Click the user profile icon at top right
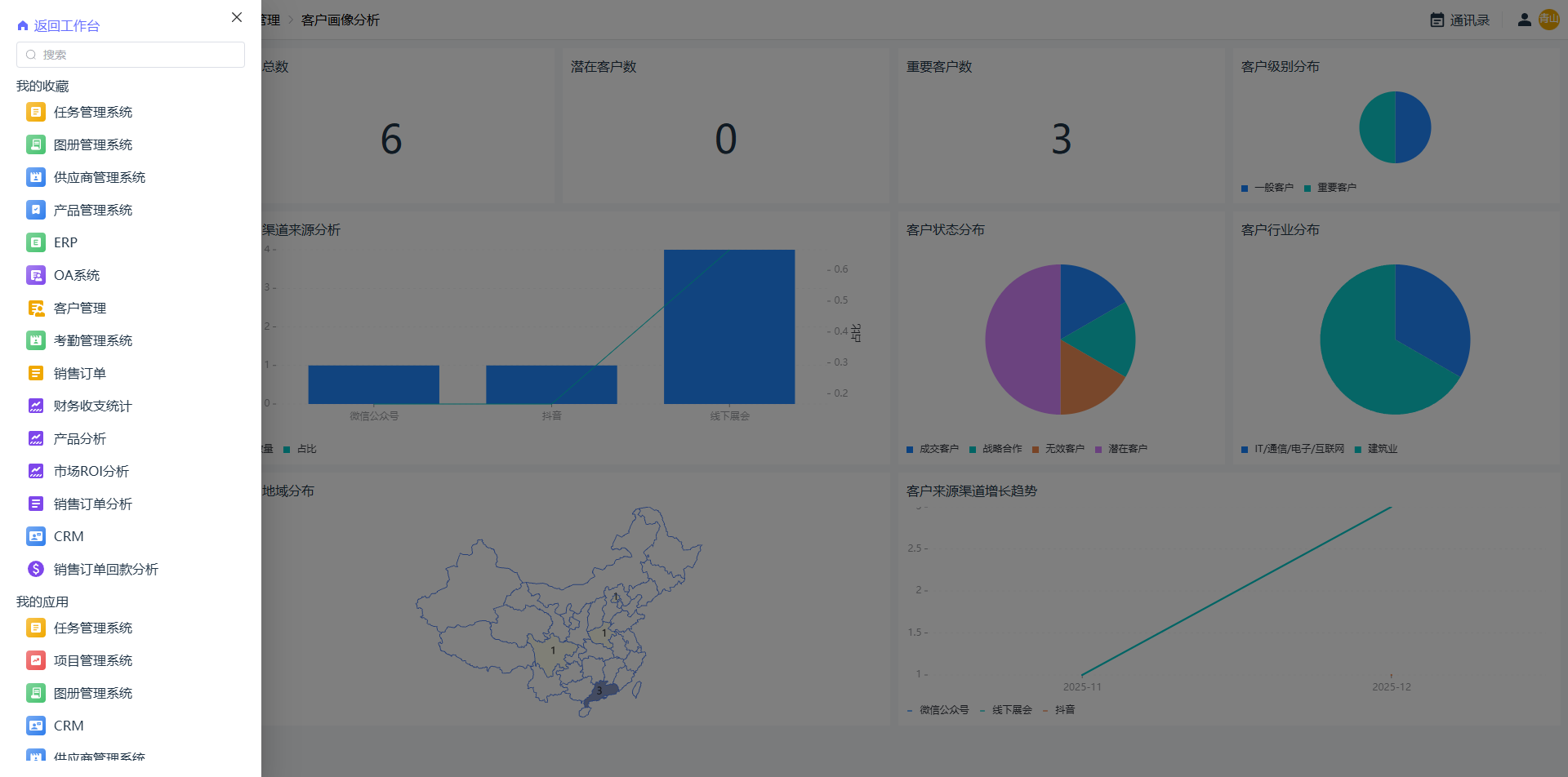Image resolution: width=1568 pixels, height=777 pixels. [x=1524, y=20]
